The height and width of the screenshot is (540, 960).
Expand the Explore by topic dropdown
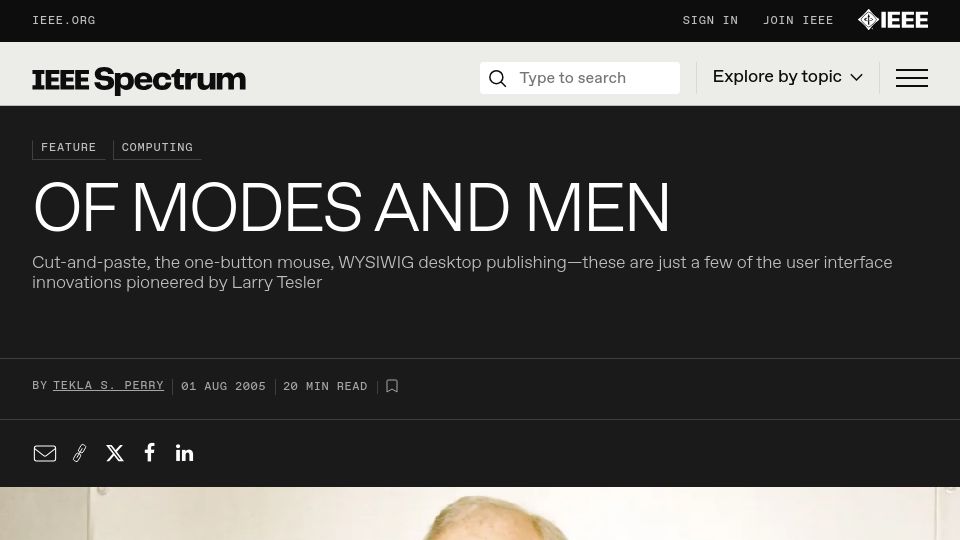coord(787,77)
